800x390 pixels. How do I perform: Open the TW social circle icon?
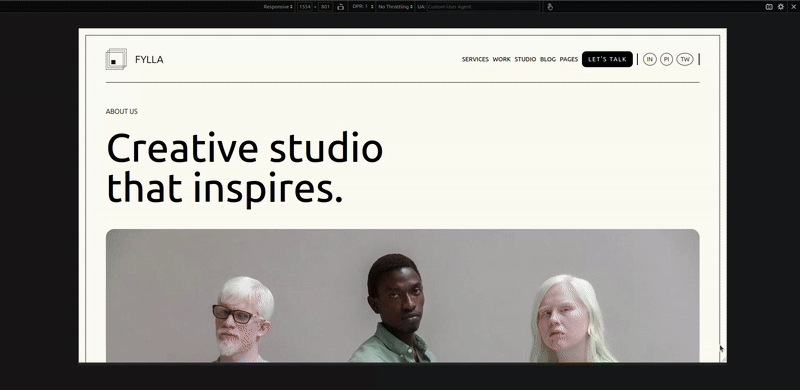pyautogui.click(x=685, y=59)
